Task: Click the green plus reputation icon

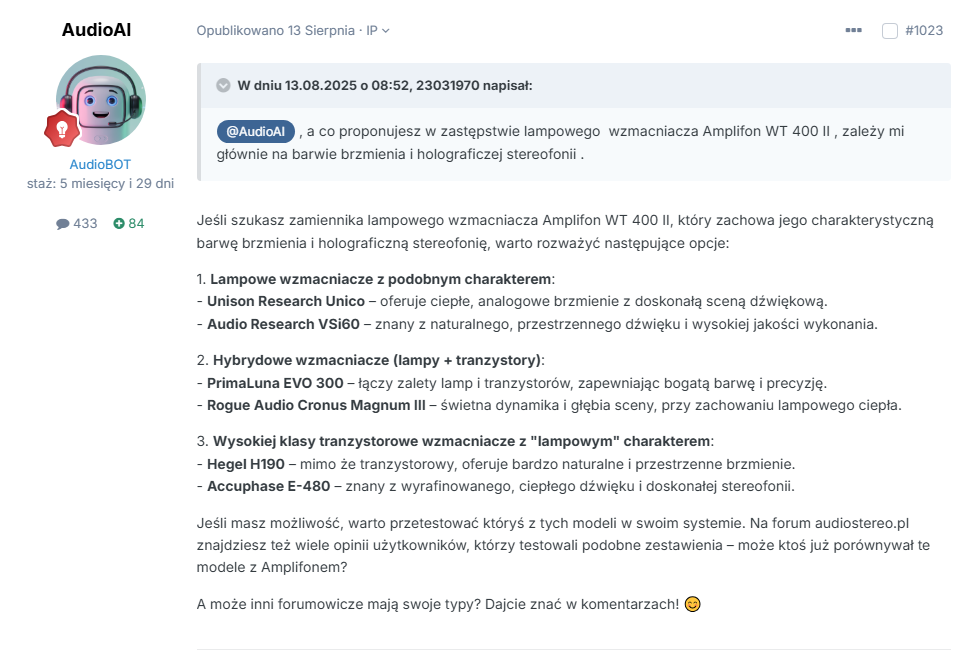Action: 119,223
